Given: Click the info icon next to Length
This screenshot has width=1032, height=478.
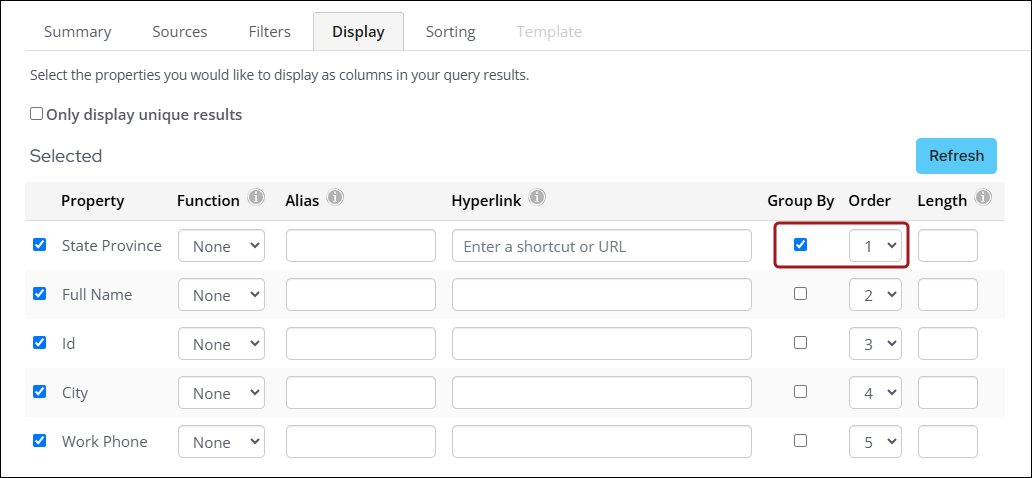Looking at the screenshot, I should (983, 198).
